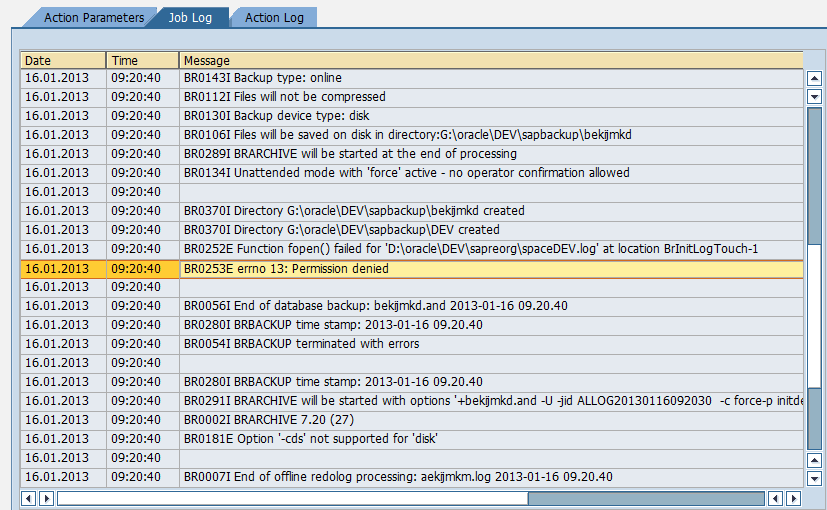Click date cell of 'BR0143I Backup type' row
Image resolution: width=827 pixels, height=510 pixels.
[63, 78]
